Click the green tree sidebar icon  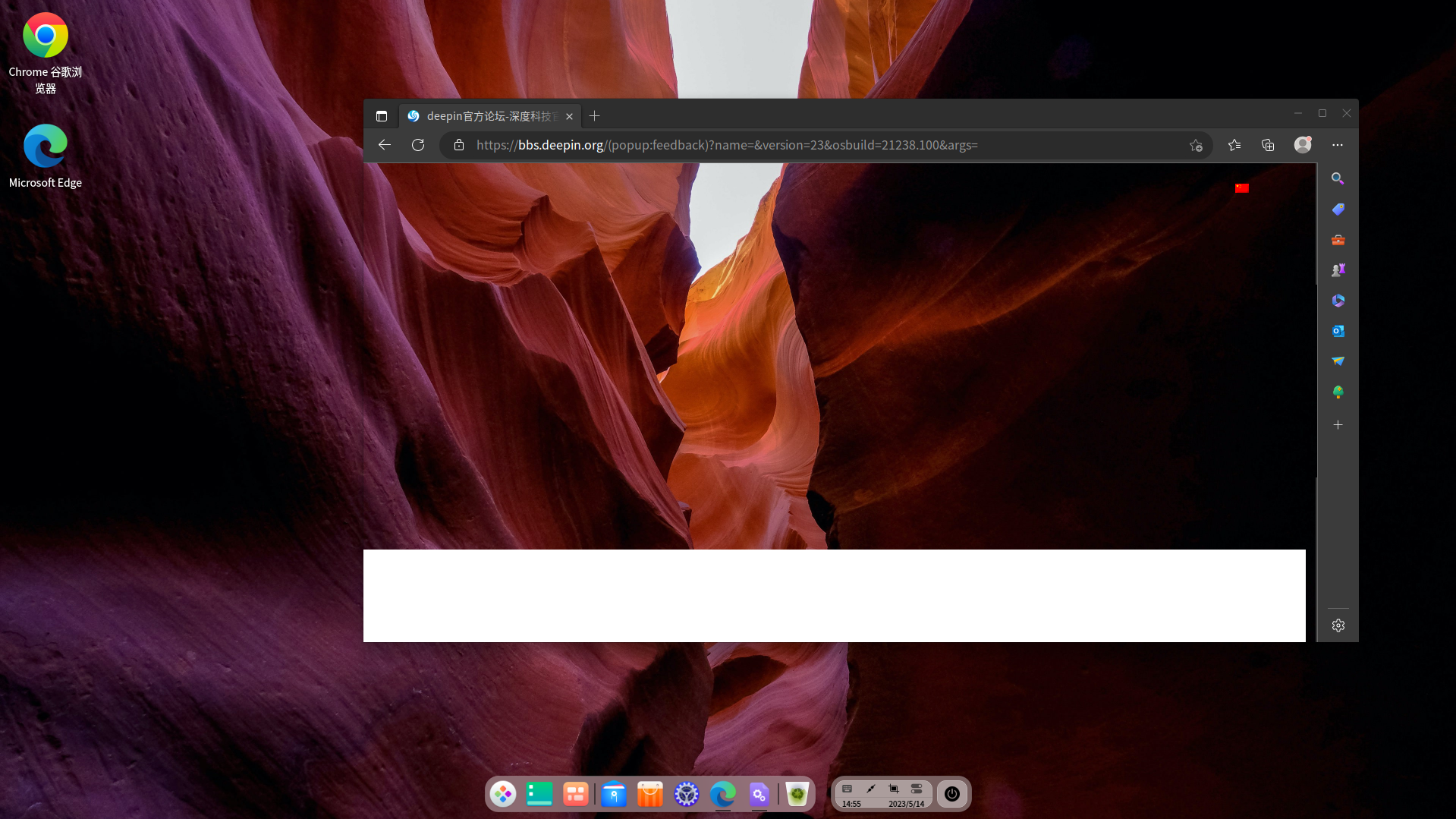click(1338, 392)
